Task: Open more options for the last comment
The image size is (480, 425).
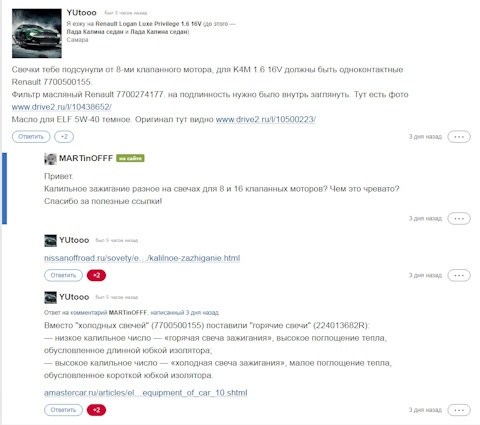Action: coord(459,410)
